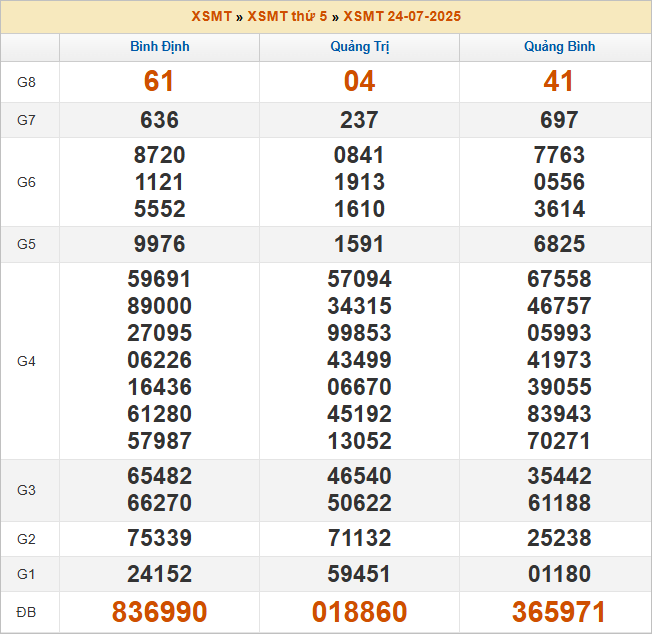This screenshot has height=634, width=652.
Task: Click special prize 018860
Action: pyautogui.click(x=359, y=612)
